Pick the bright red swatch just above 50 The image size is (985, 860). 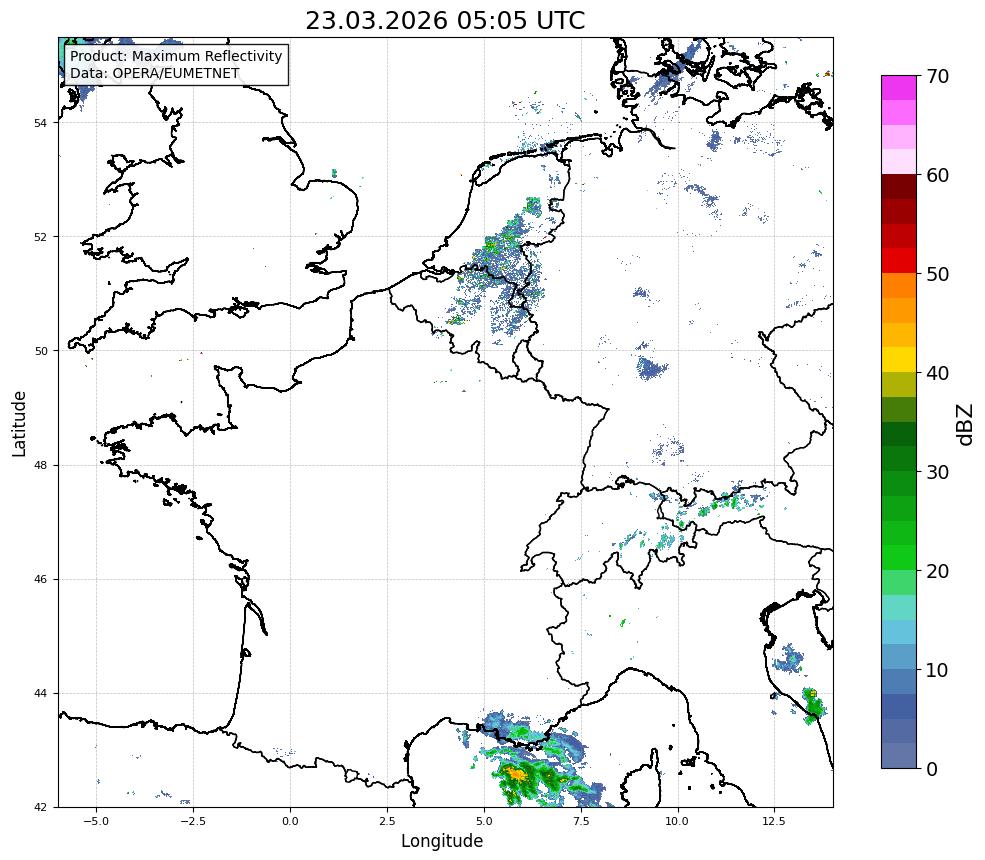(x=899, y=261)
